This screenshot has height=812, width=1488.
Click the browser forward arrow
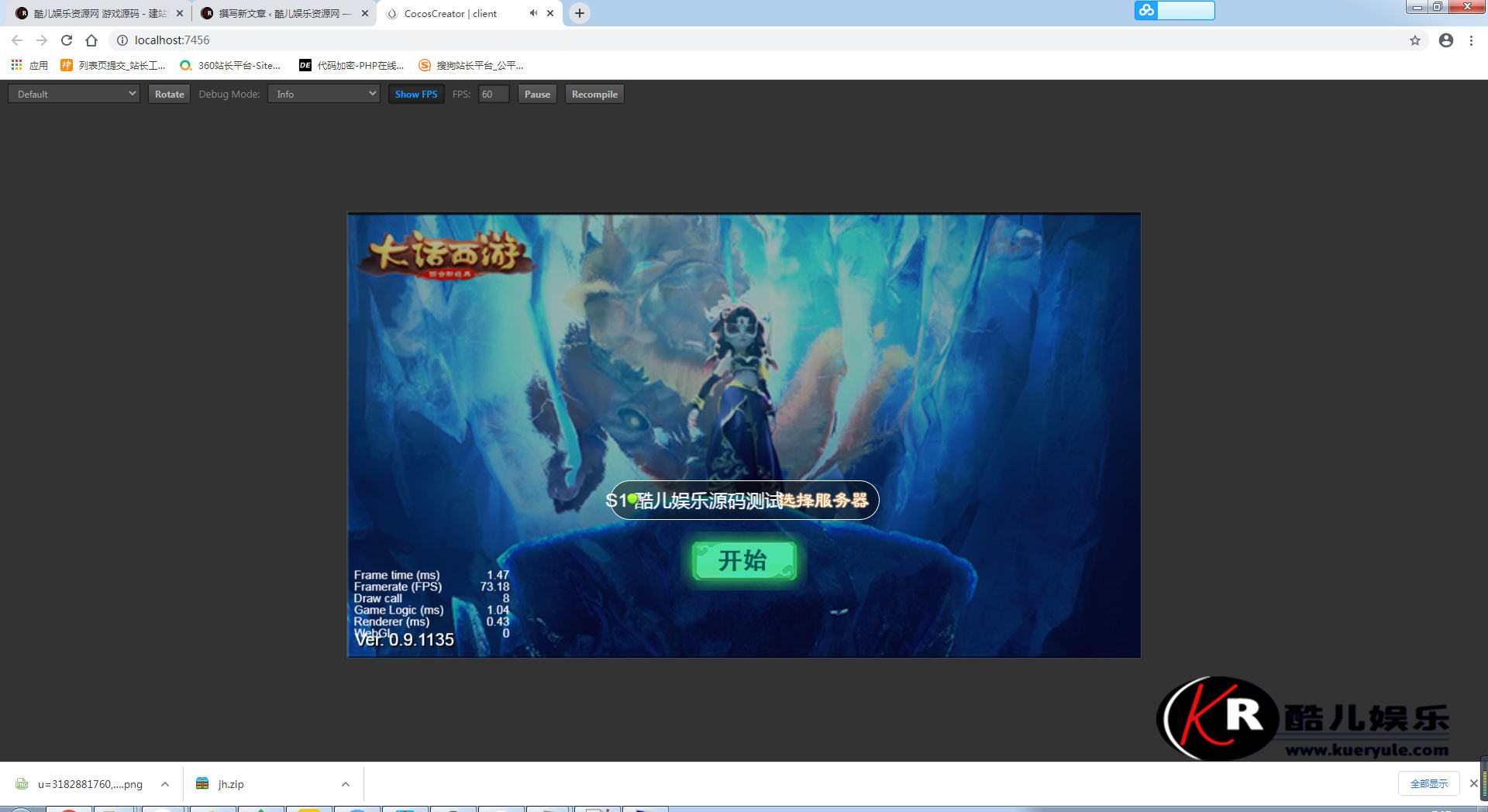[42, 40]
